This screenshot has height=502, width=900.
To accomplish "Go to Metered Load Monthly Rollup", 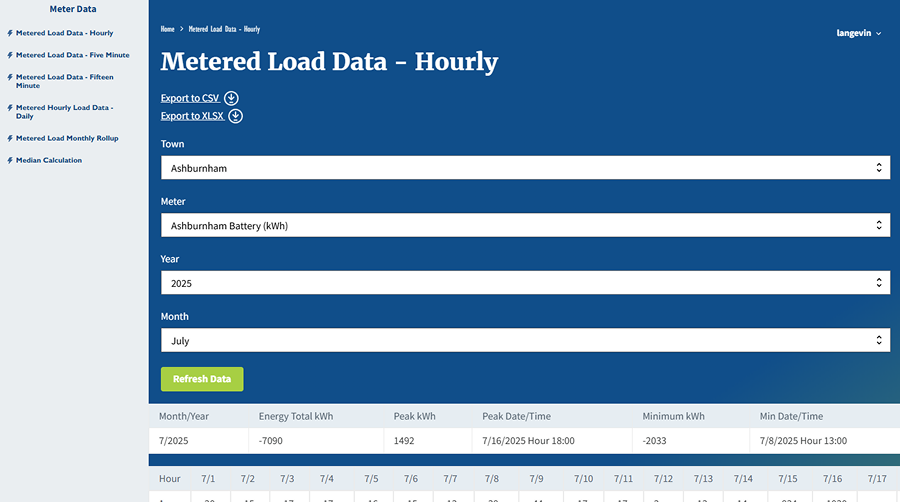I will tap(67, 138).
